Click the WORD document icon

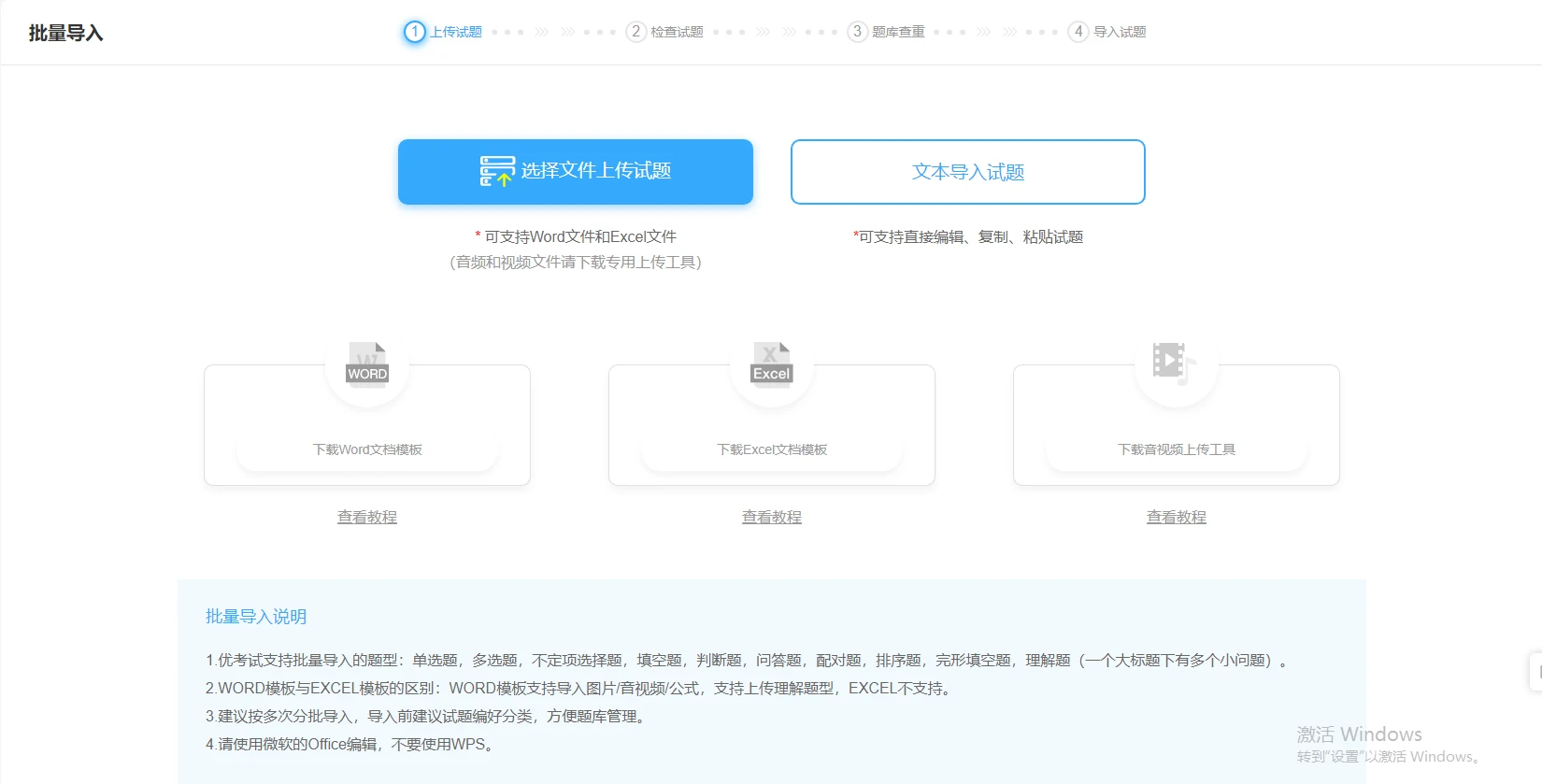(x=367, y=363)
